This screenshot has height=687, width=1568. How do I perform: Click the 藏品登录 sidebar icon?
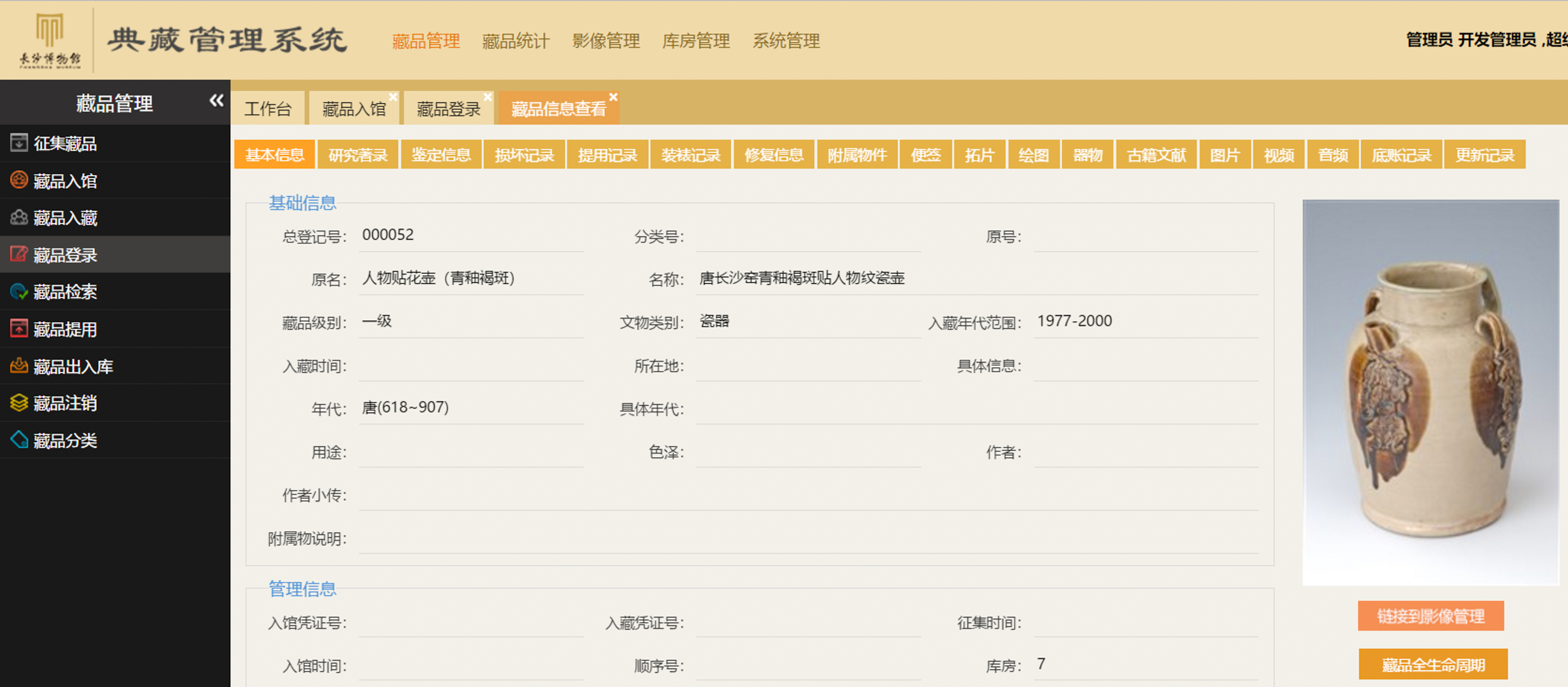19,254
